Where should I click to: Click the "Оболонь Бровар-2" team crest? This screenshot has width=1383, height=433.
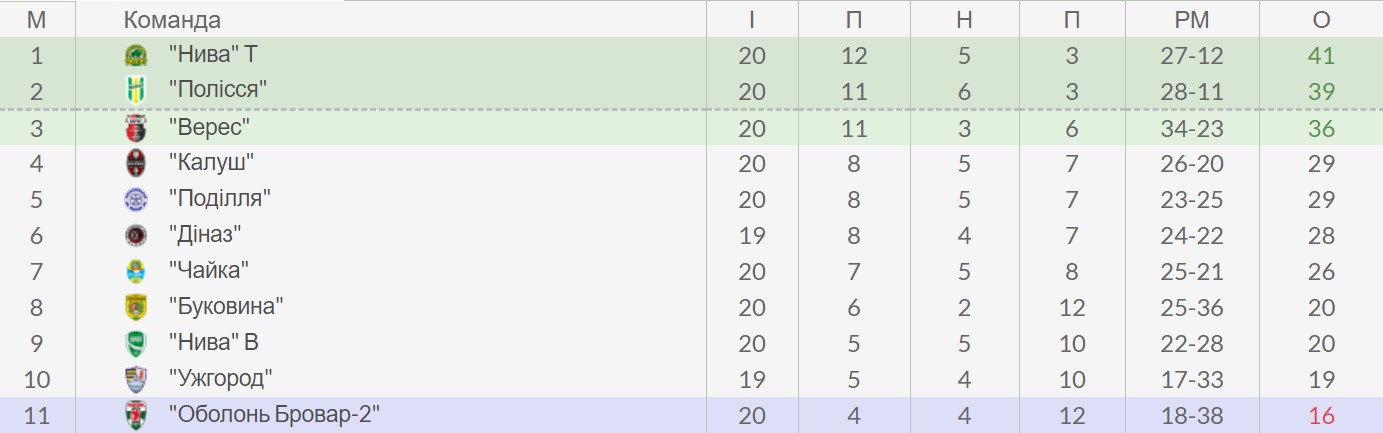(135, 415)
